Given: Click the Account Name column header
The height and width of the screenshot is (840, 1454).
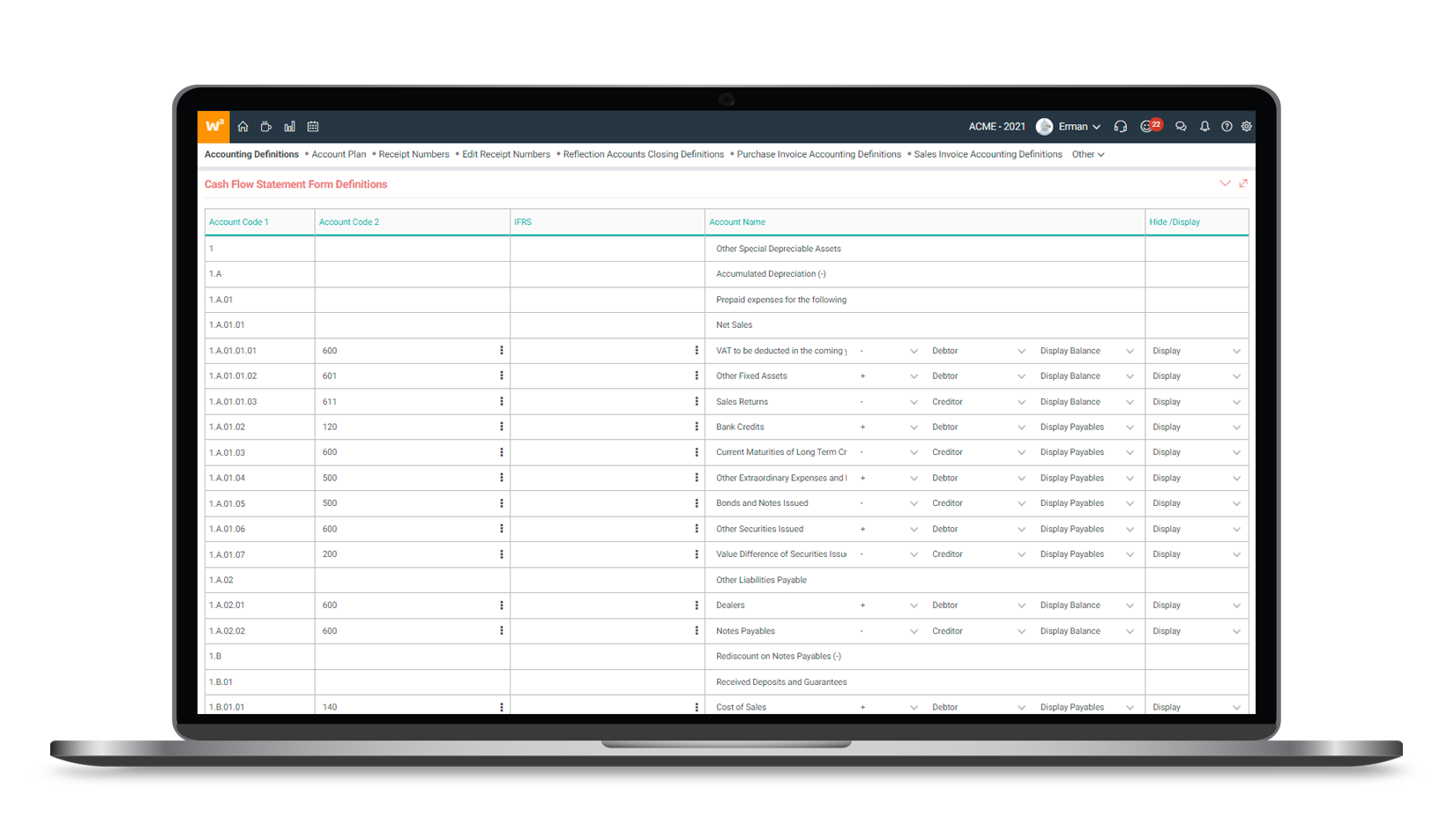Looking at the screenshot, I should pyautogui.click(x=737, y=222).
